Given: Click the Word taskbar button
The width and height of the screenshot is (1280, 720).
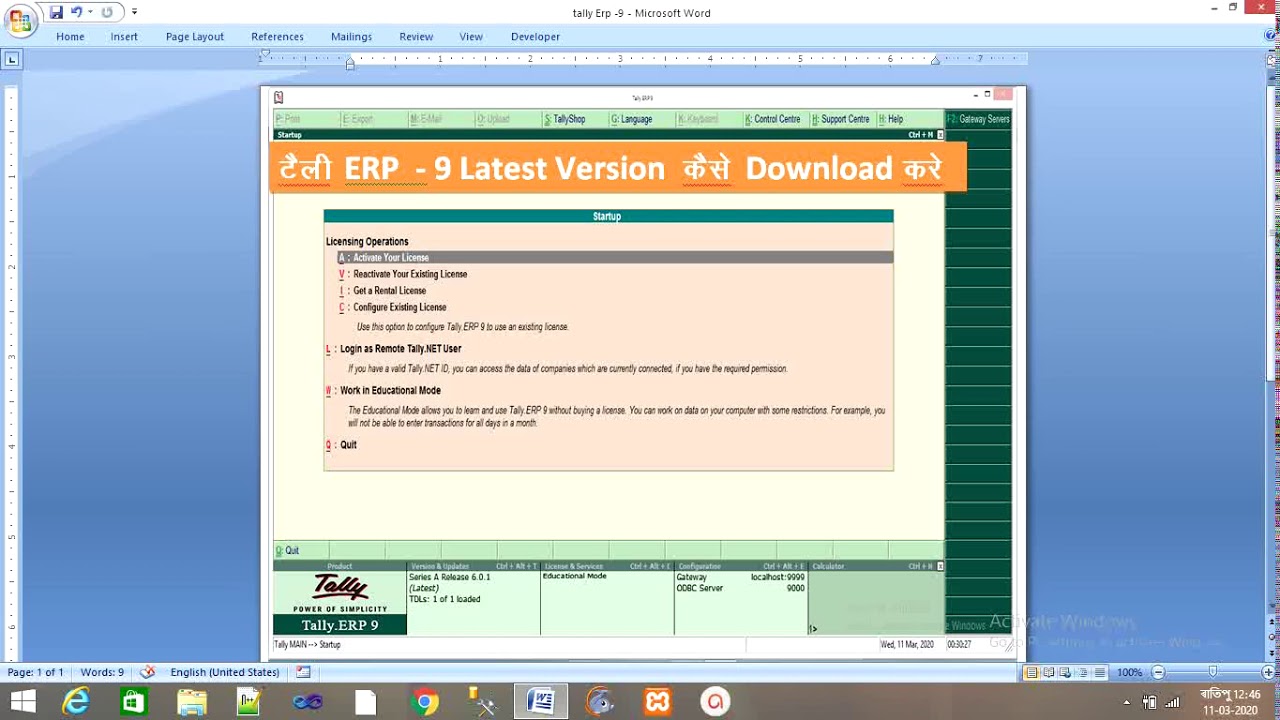Looking at the screenshot, I should tap(541, 702).
